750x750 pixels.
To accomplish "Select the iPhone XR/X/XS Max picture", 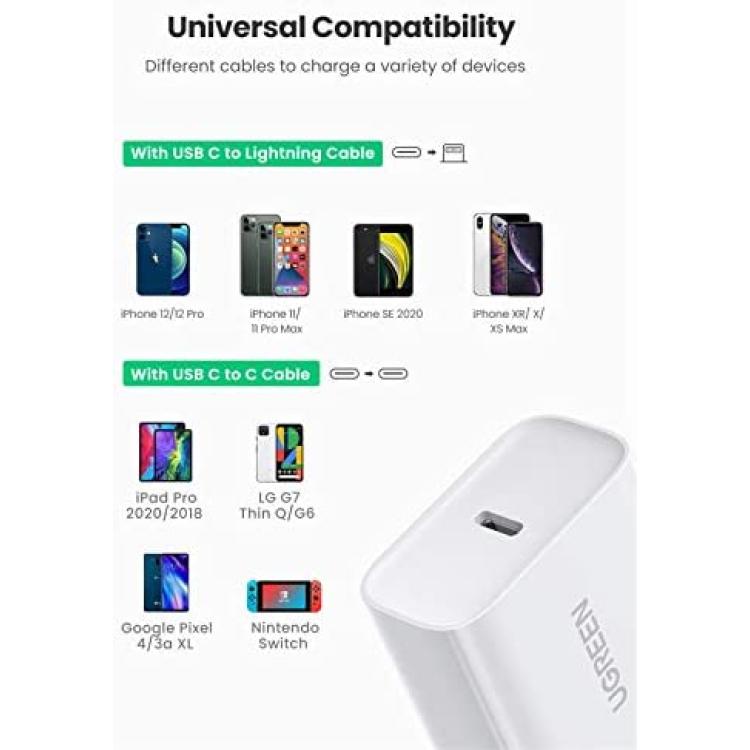I will [x=508, y=254].
